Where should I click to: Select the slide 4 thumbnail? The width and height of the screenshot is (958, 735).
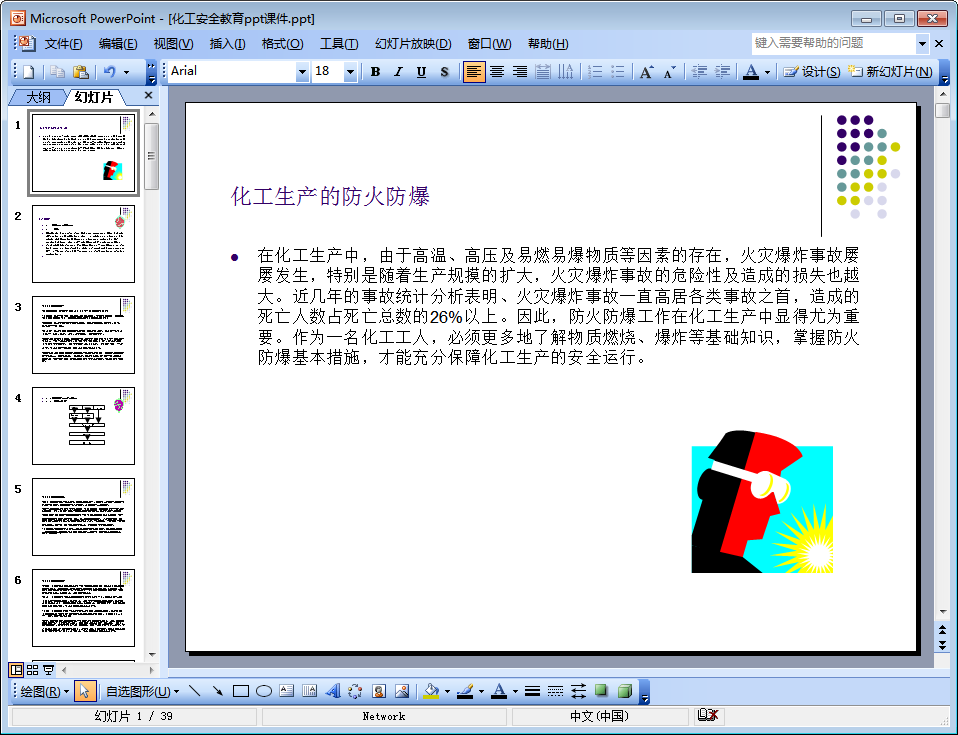(x=83, y=426)
